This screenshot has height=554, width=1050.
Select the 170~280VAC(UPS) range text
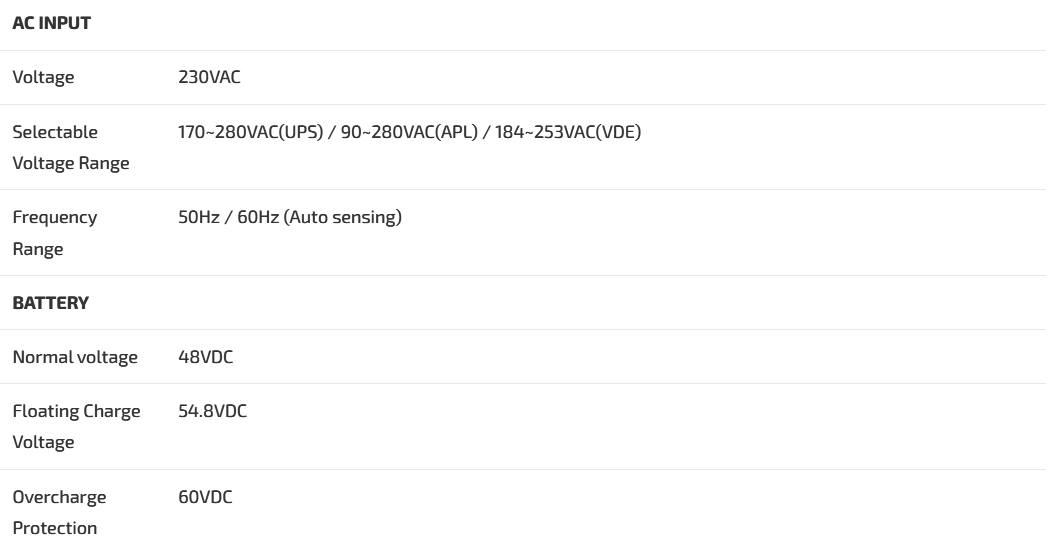pyautogui.click(x=251, y=132)
